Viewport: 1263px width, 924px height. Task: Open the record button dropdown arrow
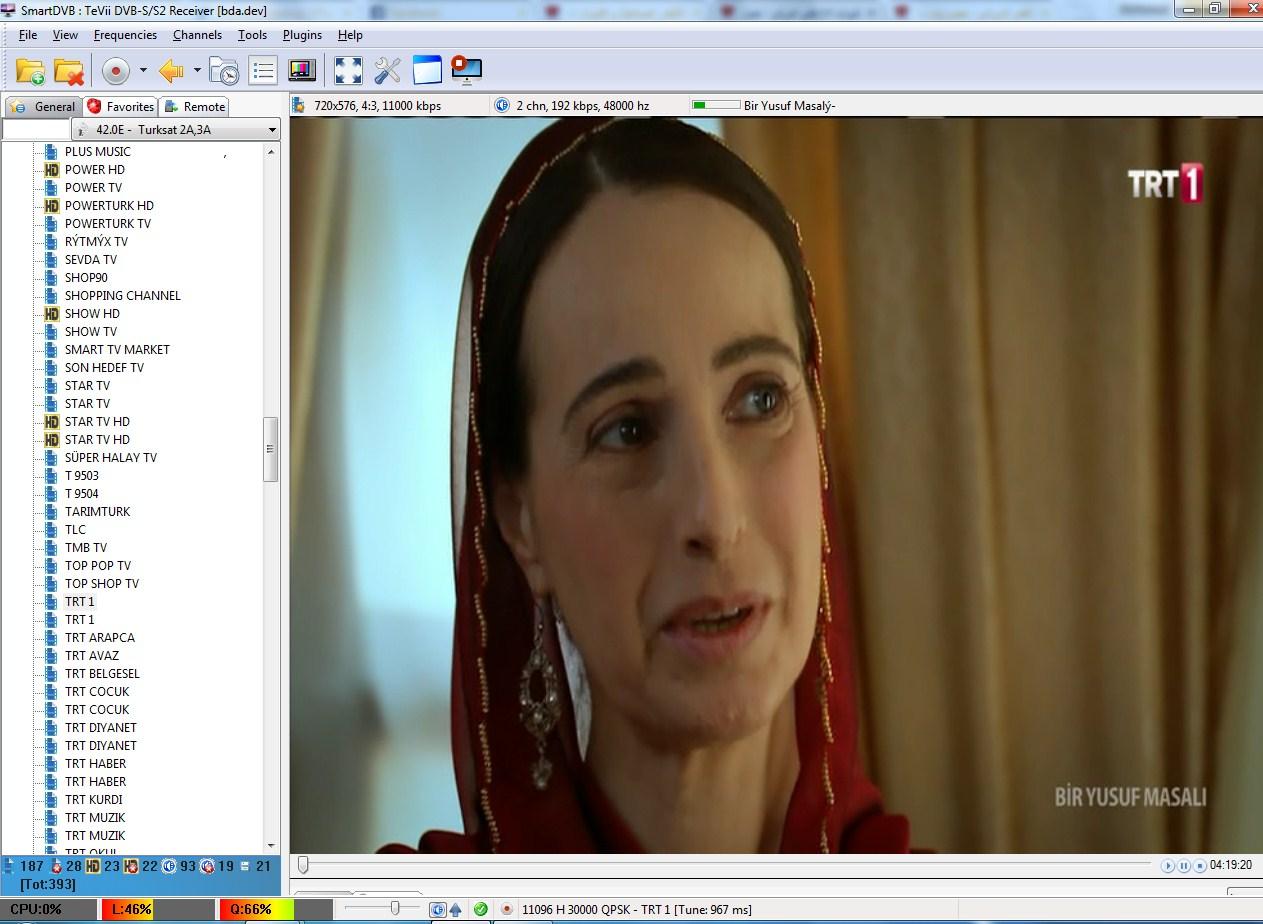click(143, 71)
